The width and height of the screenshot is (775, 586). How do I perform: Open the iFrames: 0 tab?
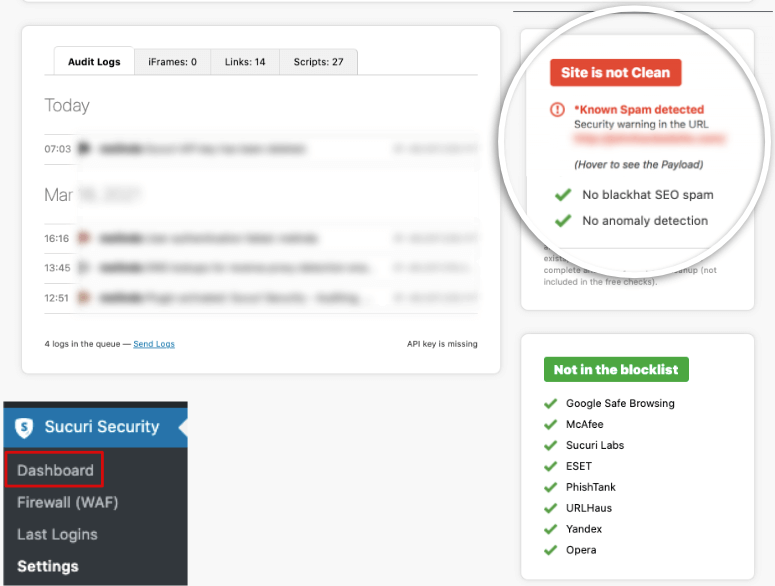[x=172, y=62]
